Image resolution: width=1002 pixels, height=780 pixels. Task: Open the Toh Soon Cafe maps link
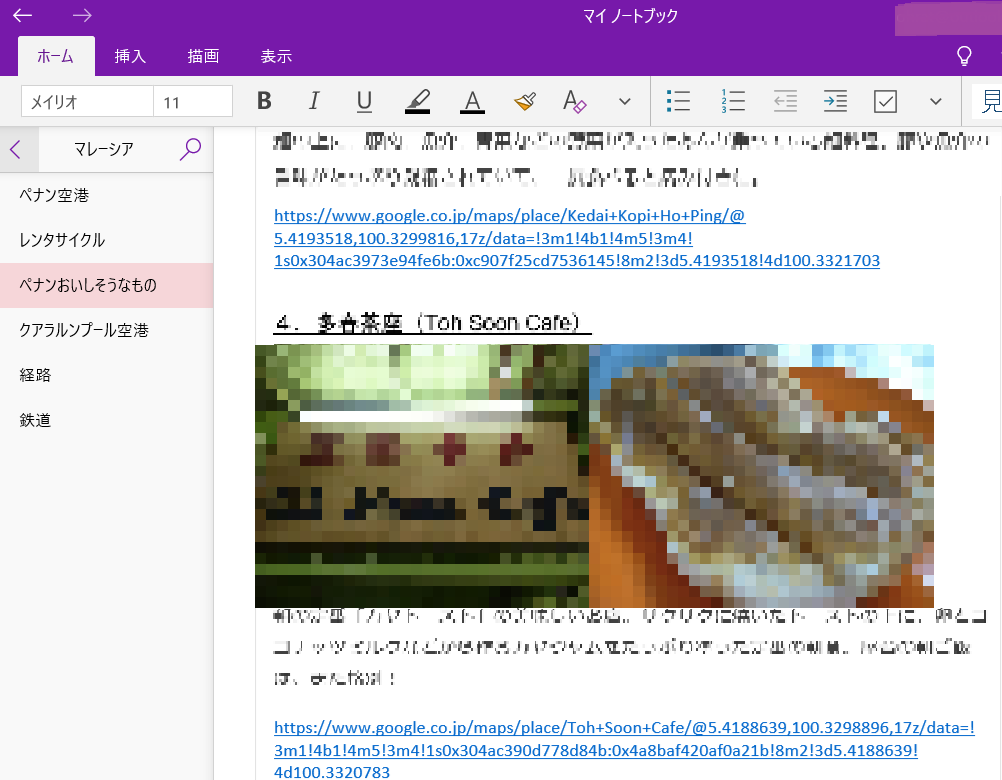[x=624, y=749]
